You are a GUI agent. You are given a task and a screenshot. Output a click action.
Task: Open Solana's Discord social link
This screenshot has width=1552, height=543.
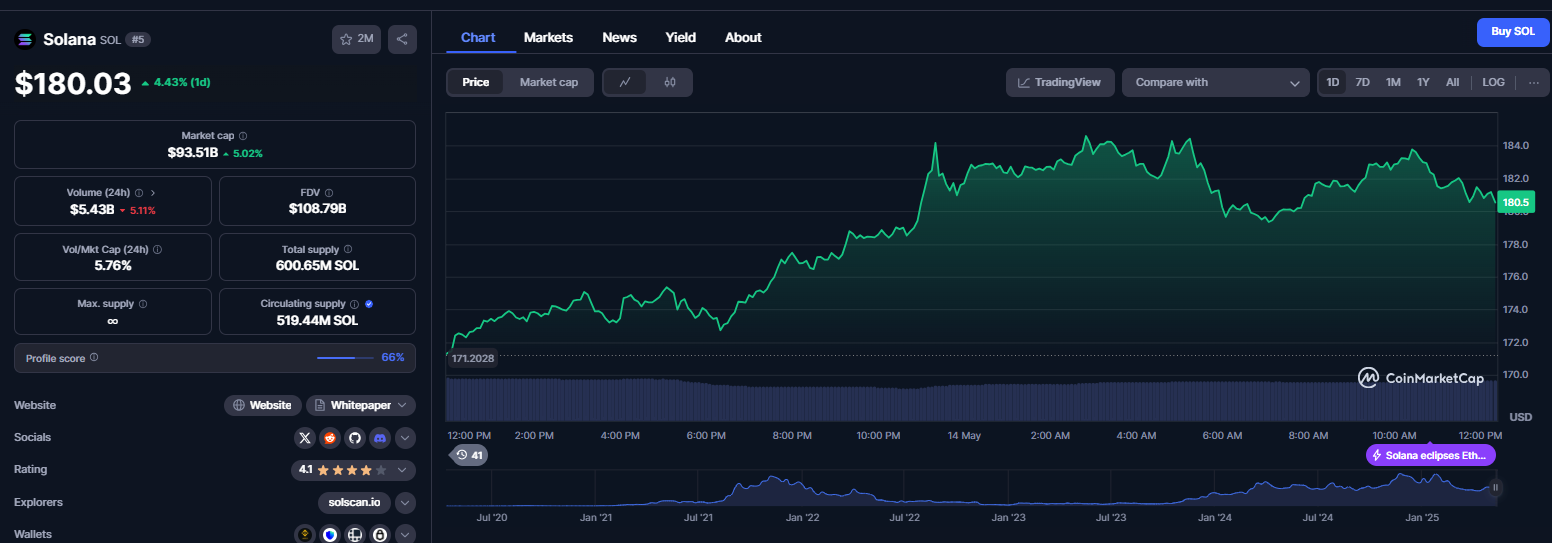(x=380, y=437)
